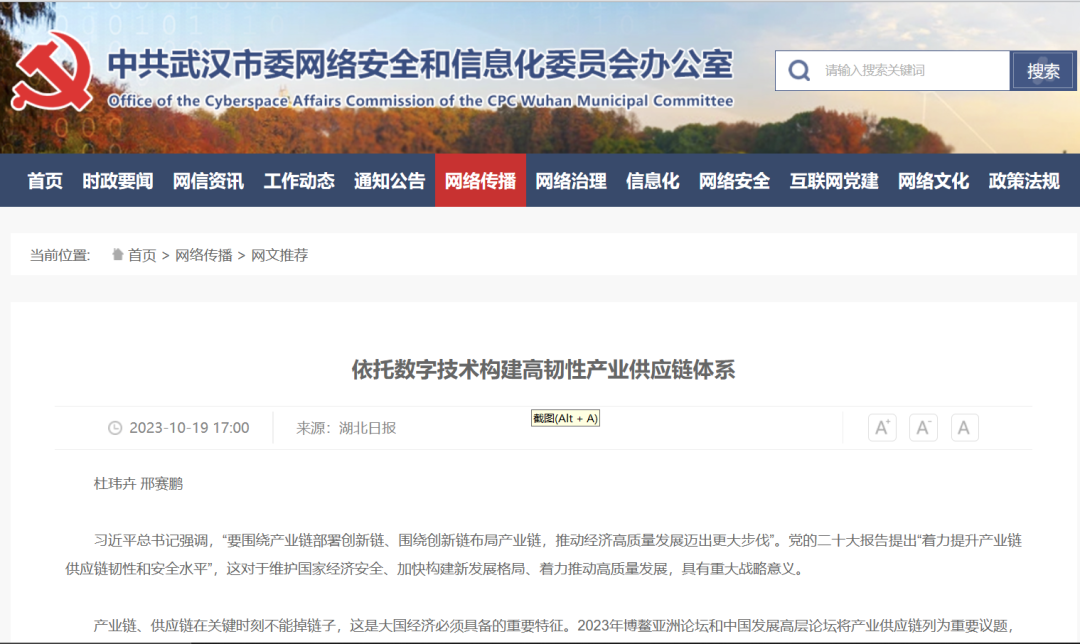
Task: Click inside the search keyword input field
Action: [x=900, y=70]
